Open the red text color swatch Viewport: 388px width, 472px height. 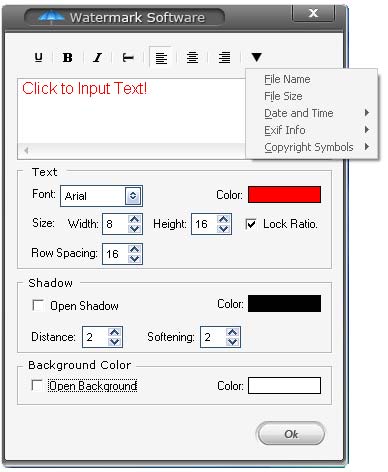point(284,195)
